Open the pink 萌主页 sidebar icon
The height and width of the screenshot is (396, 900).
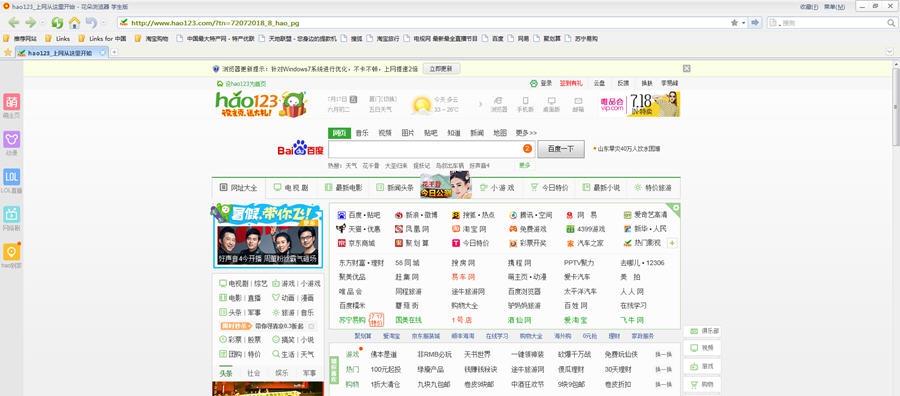click(11, 102)
